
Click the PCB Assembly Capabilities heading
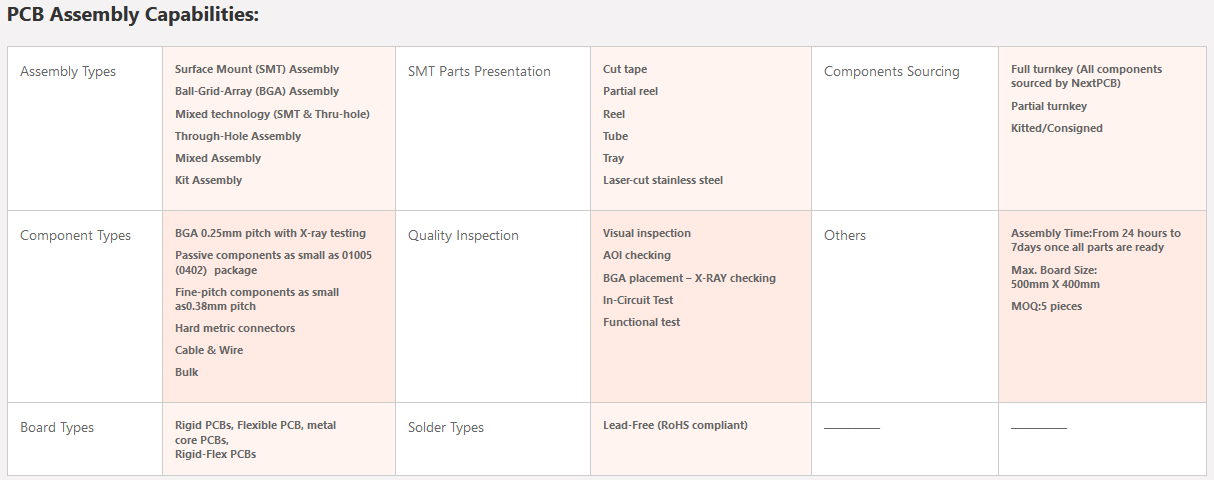[133, 16]
